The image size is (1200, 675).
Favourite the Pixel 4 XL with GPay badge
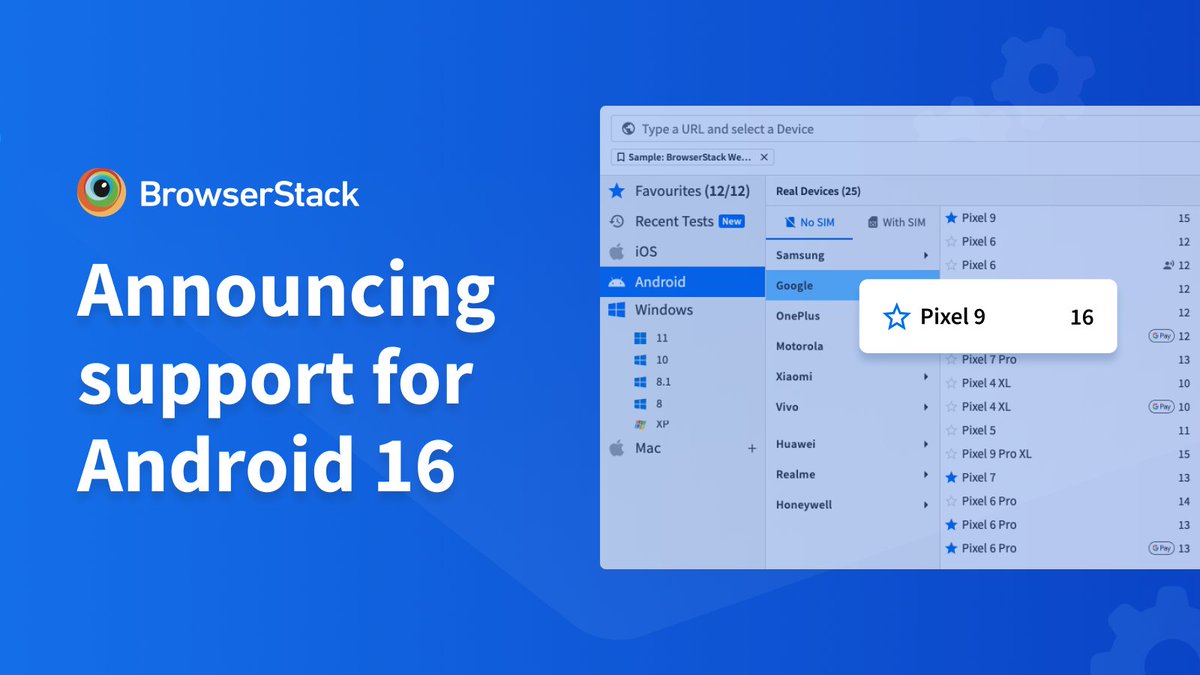pos(951,407)
